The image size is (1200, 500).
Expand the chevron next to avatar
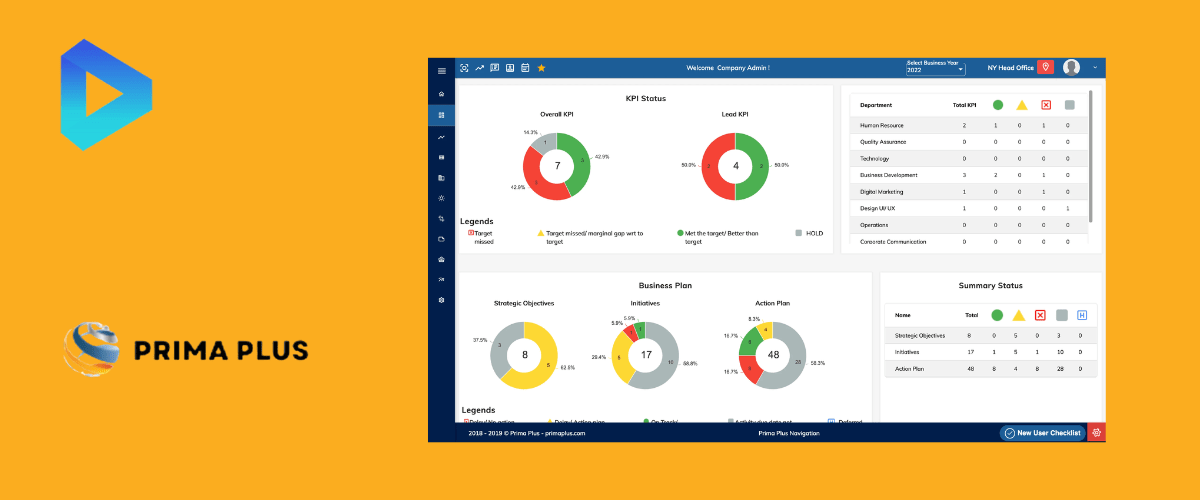[1095, 67]
